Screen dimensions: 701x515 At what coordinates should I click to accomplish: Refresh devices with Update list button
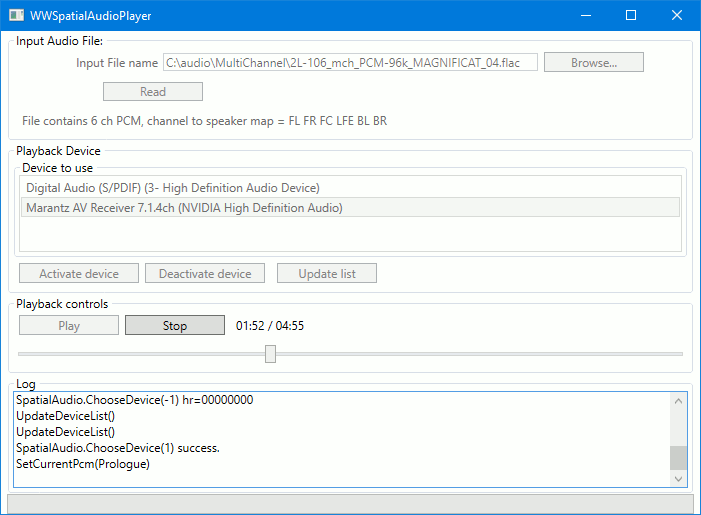pos(326,274)
